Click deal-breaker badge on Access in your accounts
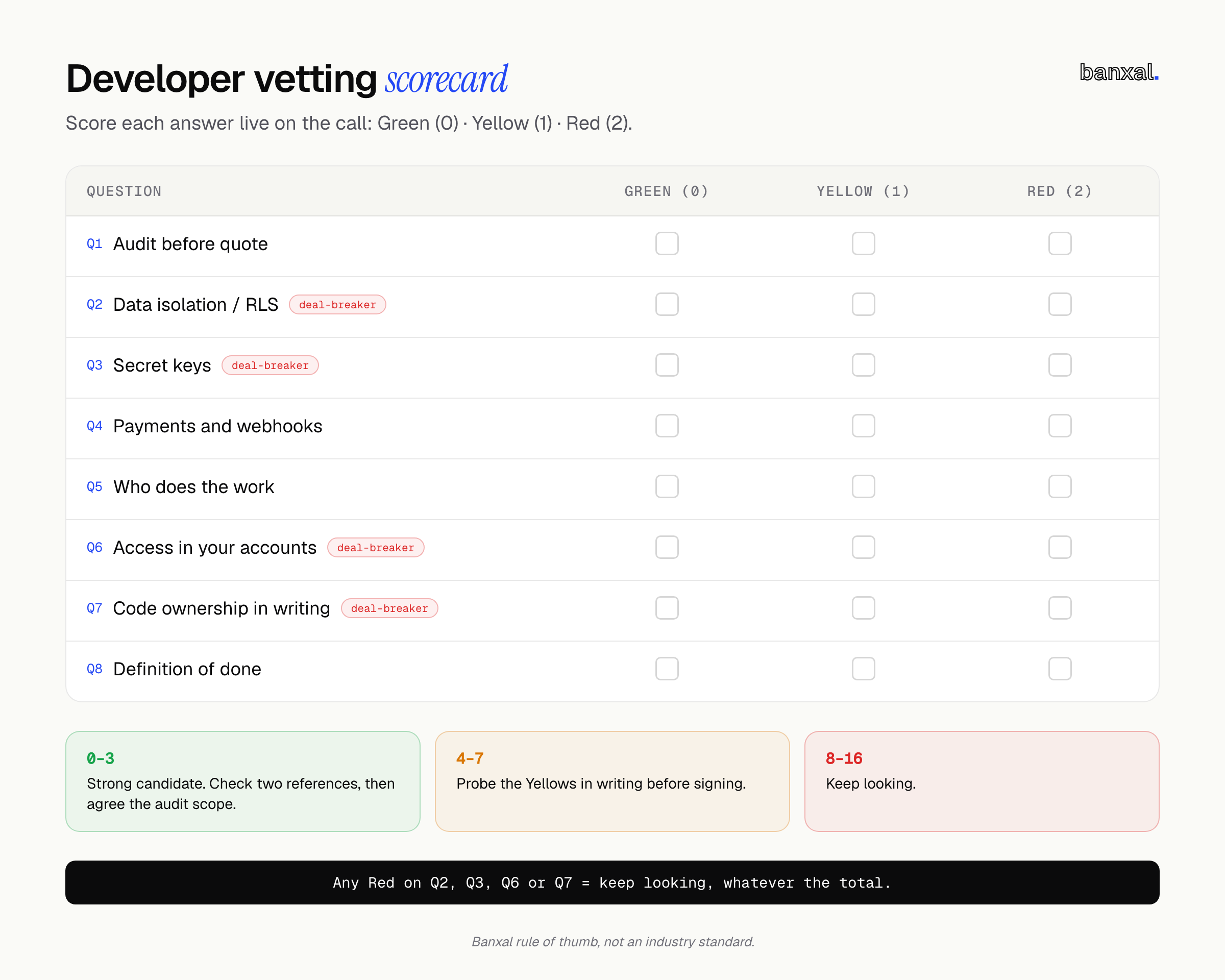 pos(376,548)
